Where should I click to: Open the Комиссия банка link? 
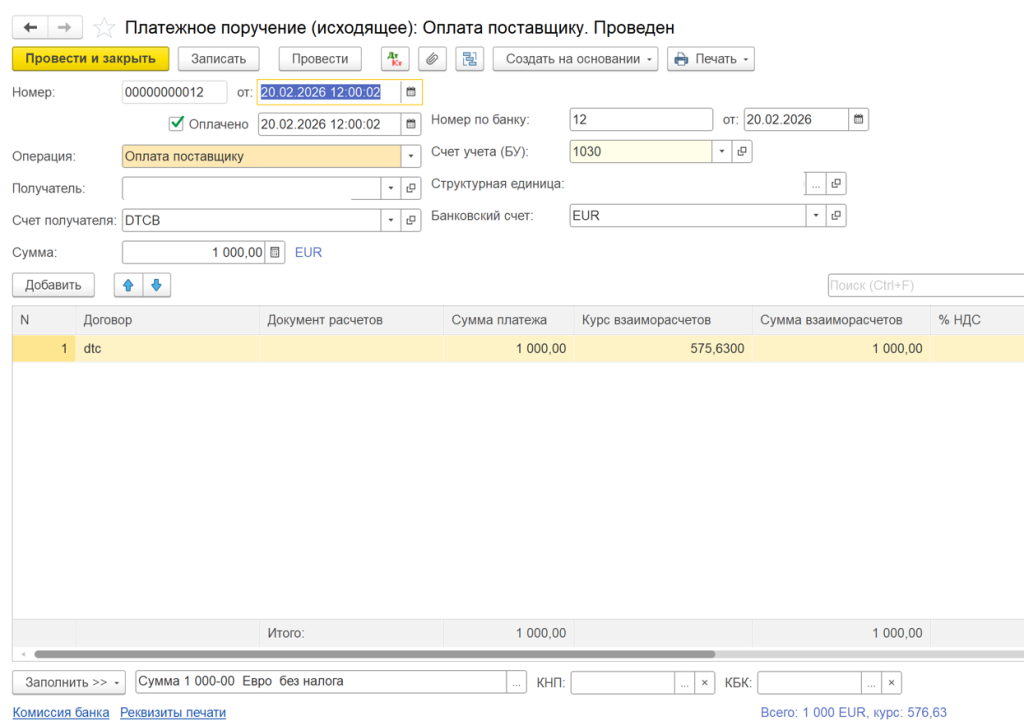(61, 712)
